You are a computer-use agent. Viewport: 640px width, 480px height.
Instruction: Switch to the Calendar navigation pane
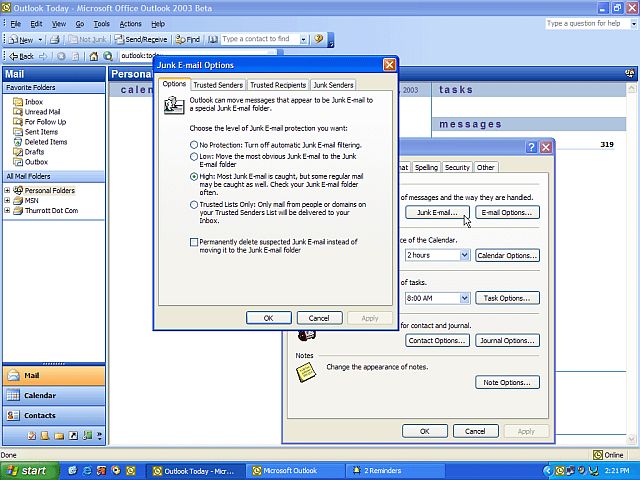(53, 396)
